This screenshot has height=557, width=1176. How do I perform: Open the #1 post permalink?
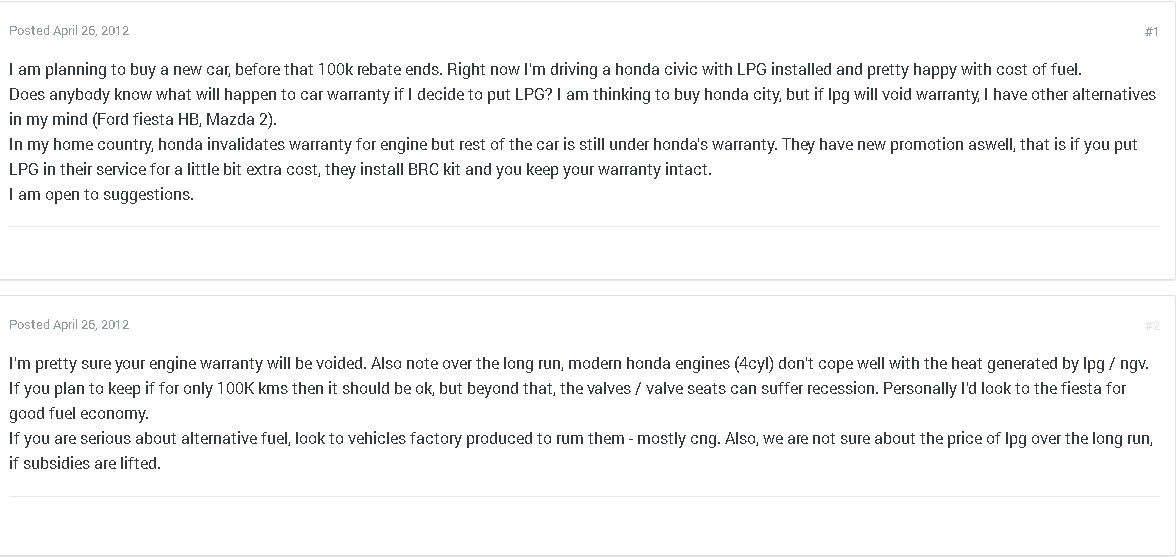(1151, 32)
